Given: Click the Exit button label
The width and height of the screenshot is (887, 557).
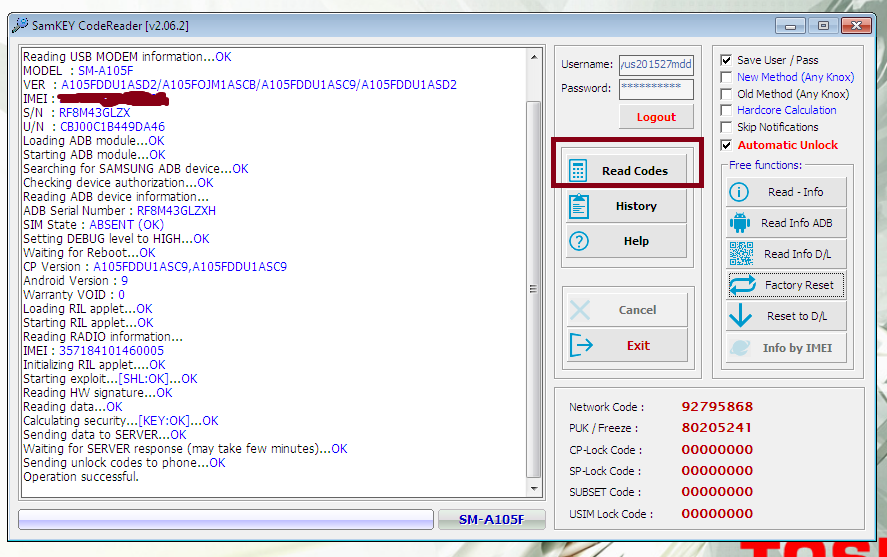Looking at the screenshot, I should [x=638, y=346].
